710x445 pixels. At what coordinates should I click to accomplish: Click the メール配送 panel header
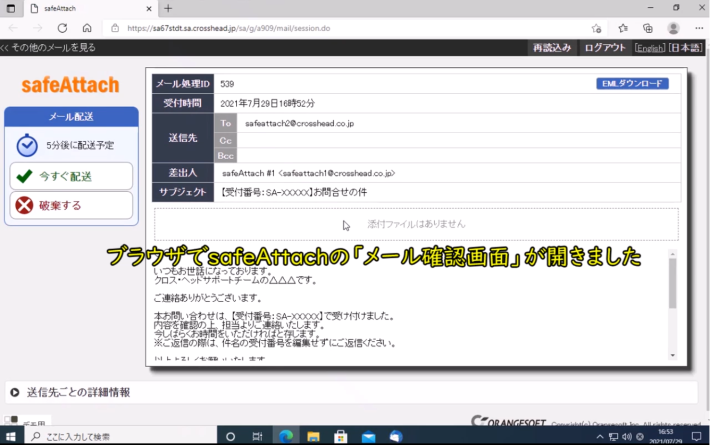(71, 117)
